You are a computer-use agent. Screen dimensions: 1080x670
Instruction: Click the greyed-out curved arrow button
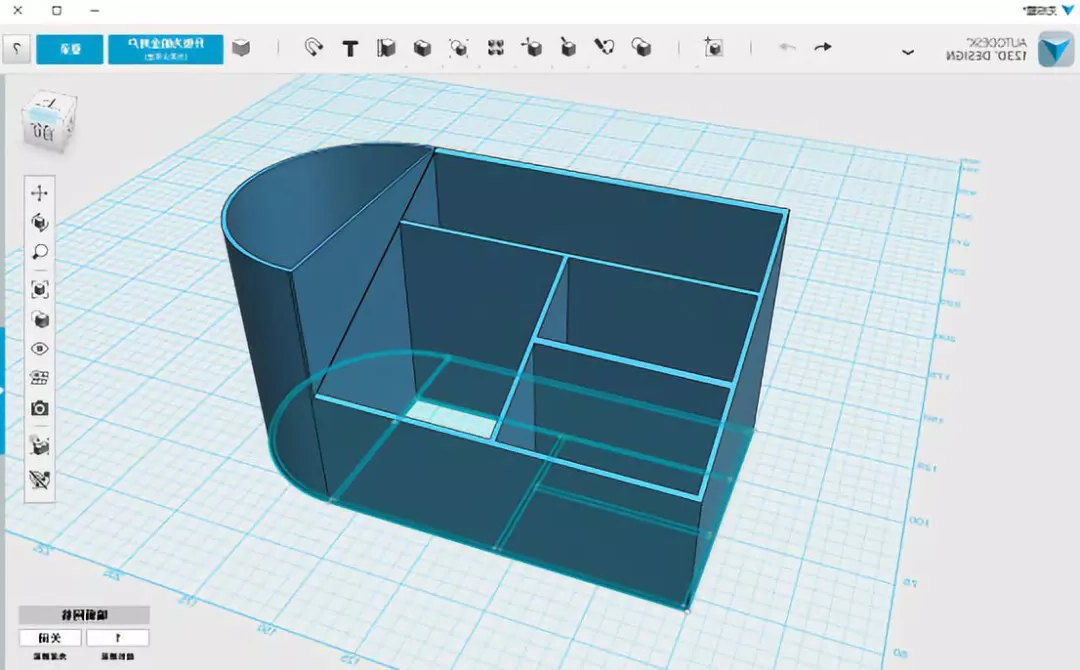click(787, 48)
